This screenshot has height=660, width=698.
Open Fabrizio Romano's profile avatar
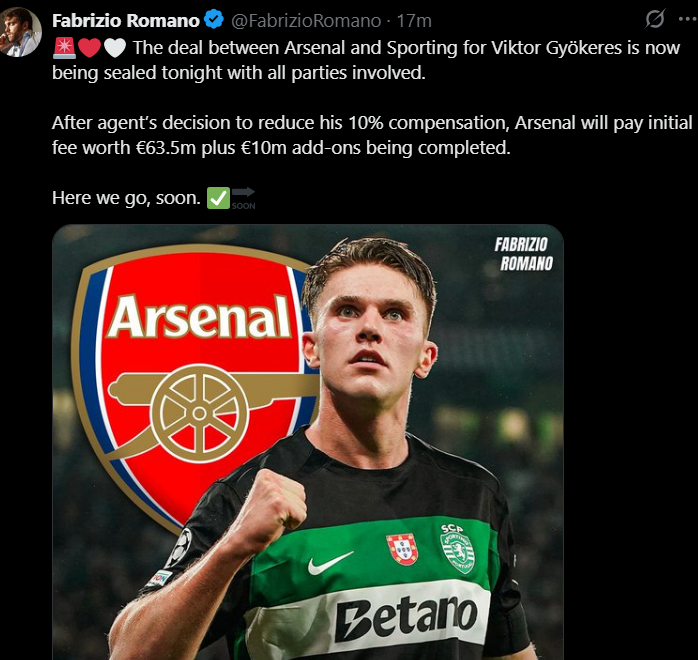pos(19,32)
